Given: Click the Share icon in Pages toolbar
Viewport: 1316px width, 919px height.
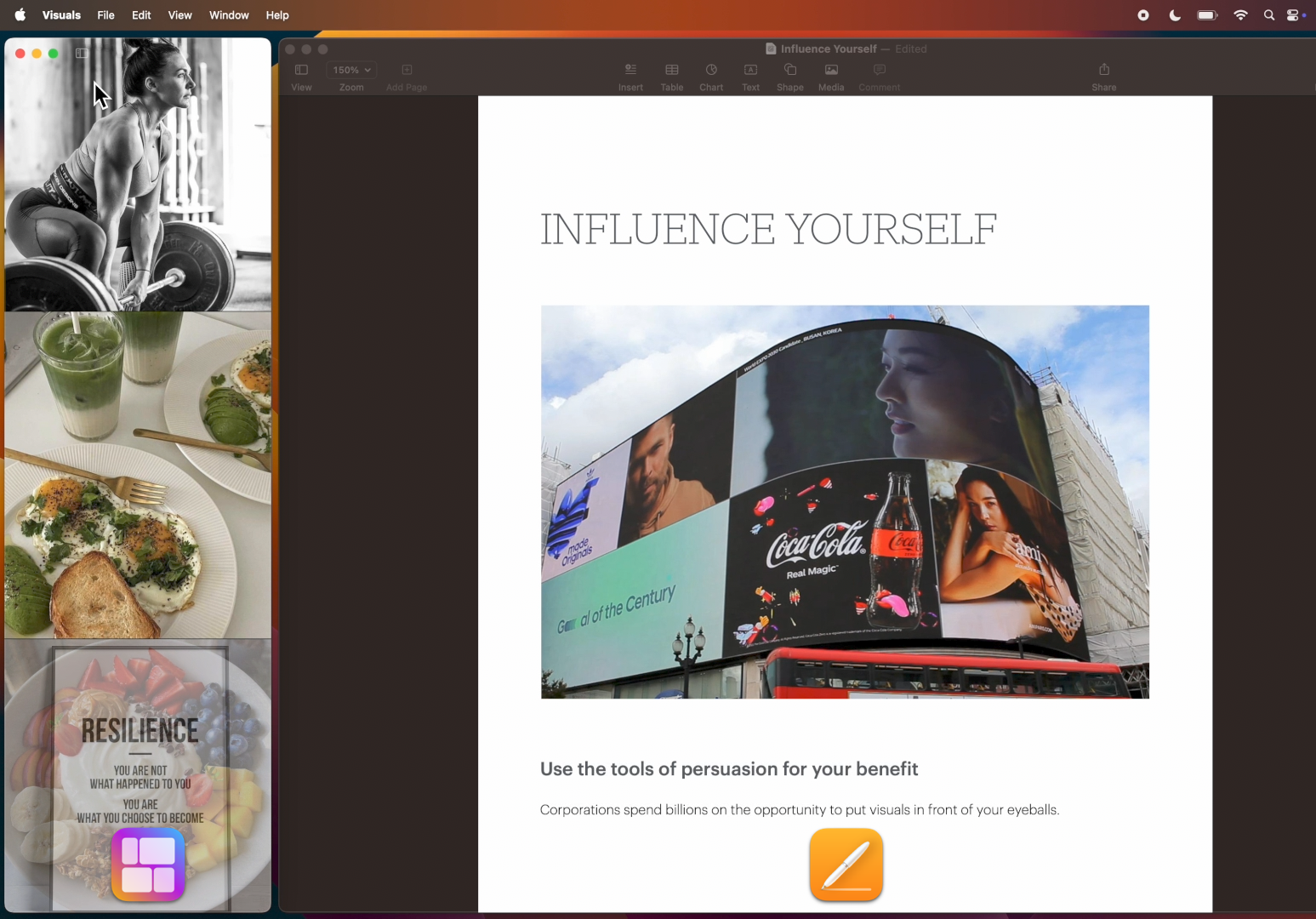Looking at the screenshot, I should tap(1103, 71).
